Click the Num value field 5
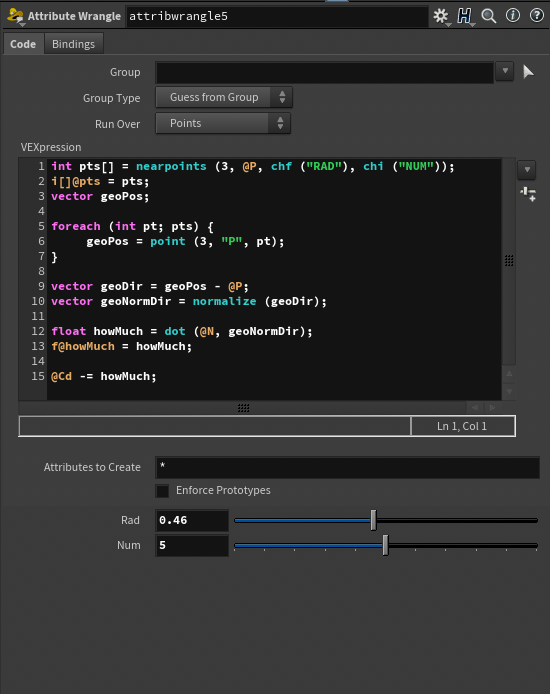 pyautogui.click(x=192, y=545)
